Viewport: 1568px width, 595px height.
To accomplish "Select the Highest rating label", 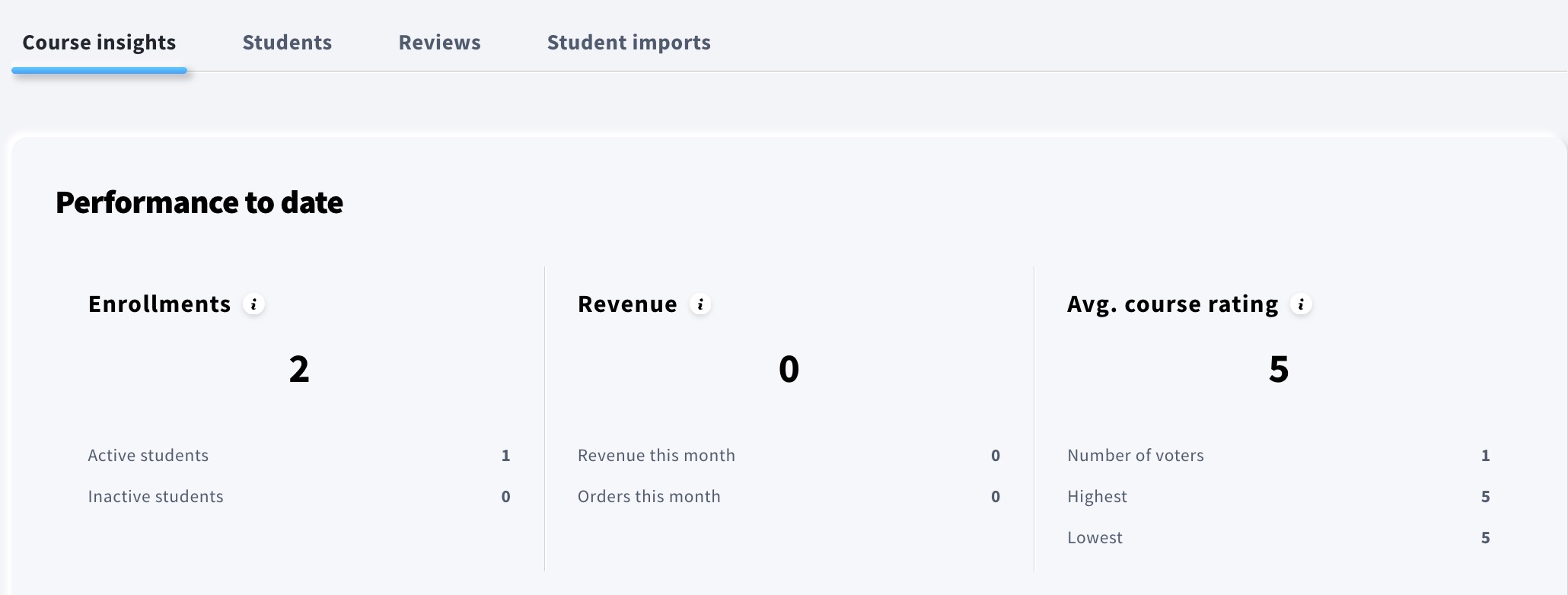I will (1097, 496).
